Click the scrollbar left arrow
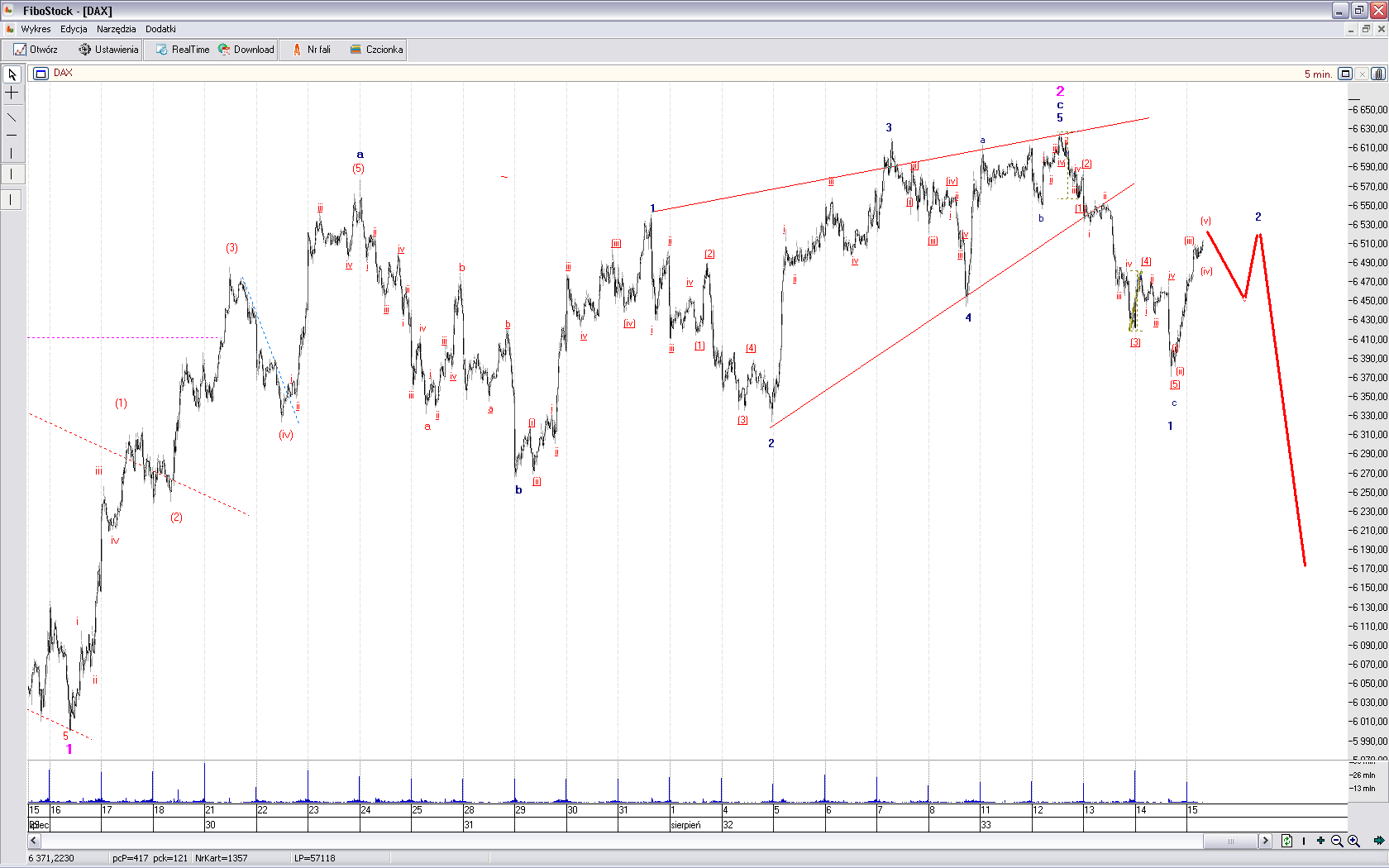Image resolution: width=1389 pixels, height=868 pixels. coord(34,841)
